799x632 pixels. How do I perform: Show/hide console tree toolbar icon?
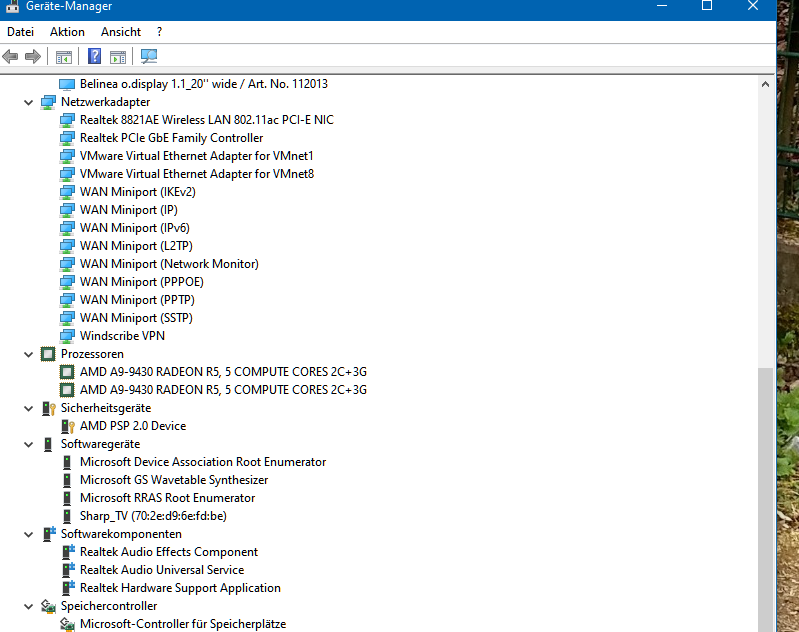(x=64, y=57)
